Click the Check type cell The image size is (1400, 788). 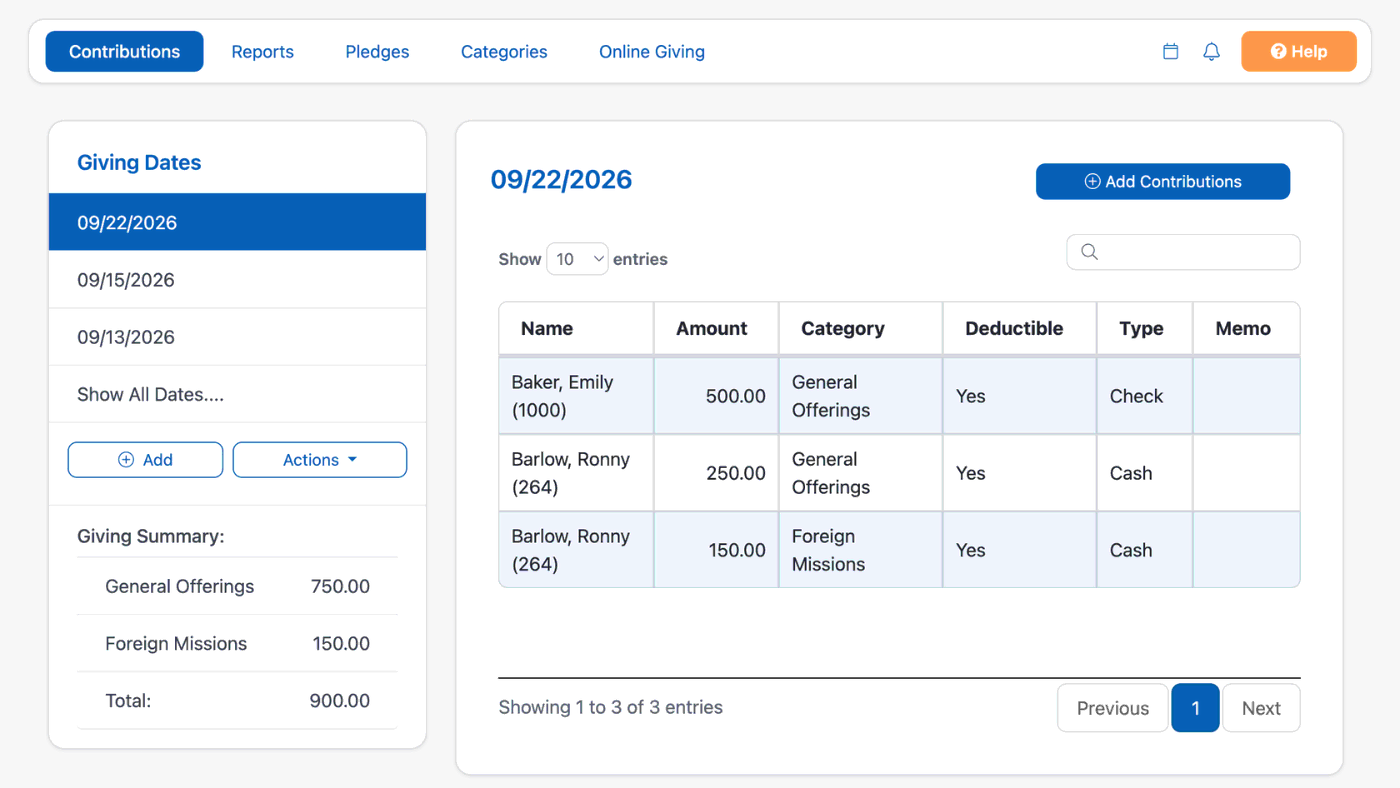point(1145,396)
